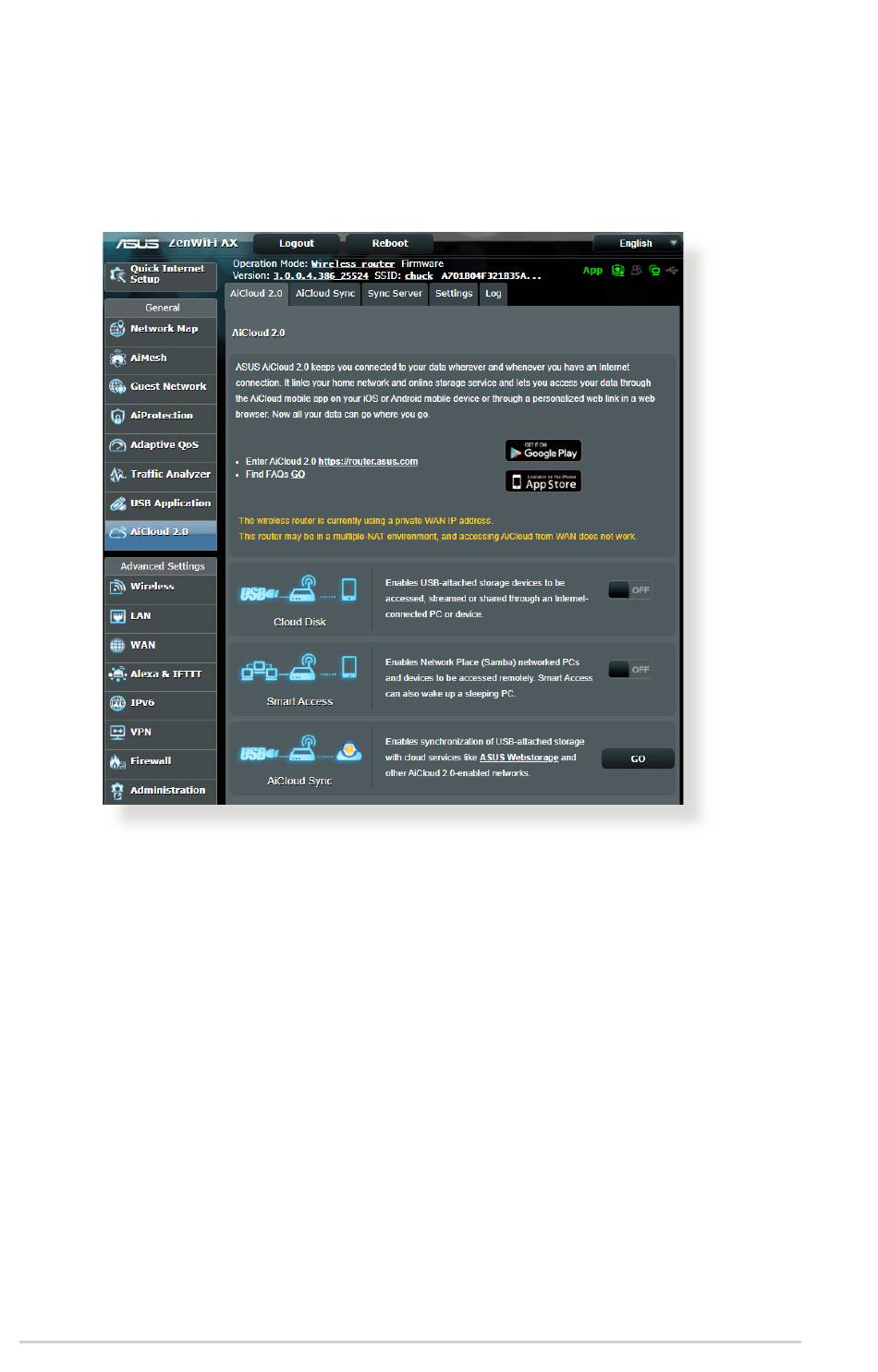Open the WAN globe icon
The height and width of the screenshot is (1372, 878).
pos(117,646)
